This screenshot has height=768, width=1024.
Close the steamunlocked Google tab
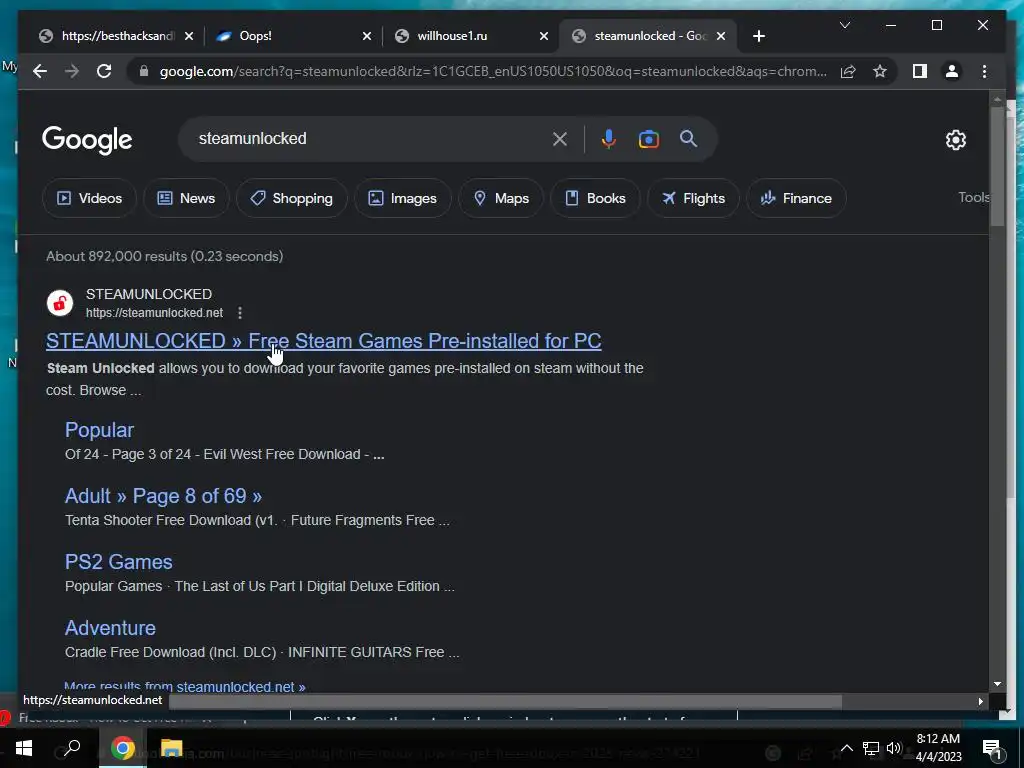(721, 37)
